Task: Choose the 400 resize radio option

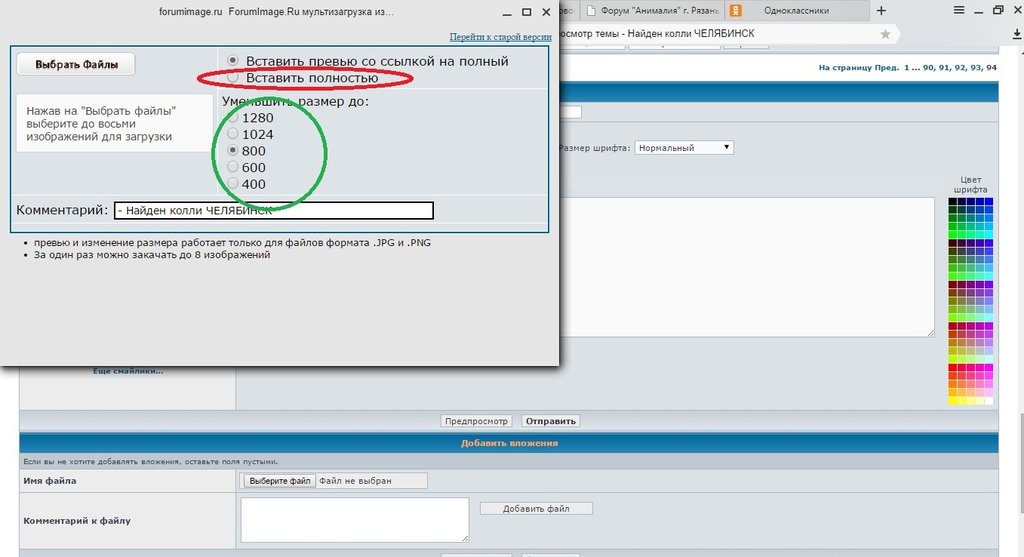Action: point(232,183)
